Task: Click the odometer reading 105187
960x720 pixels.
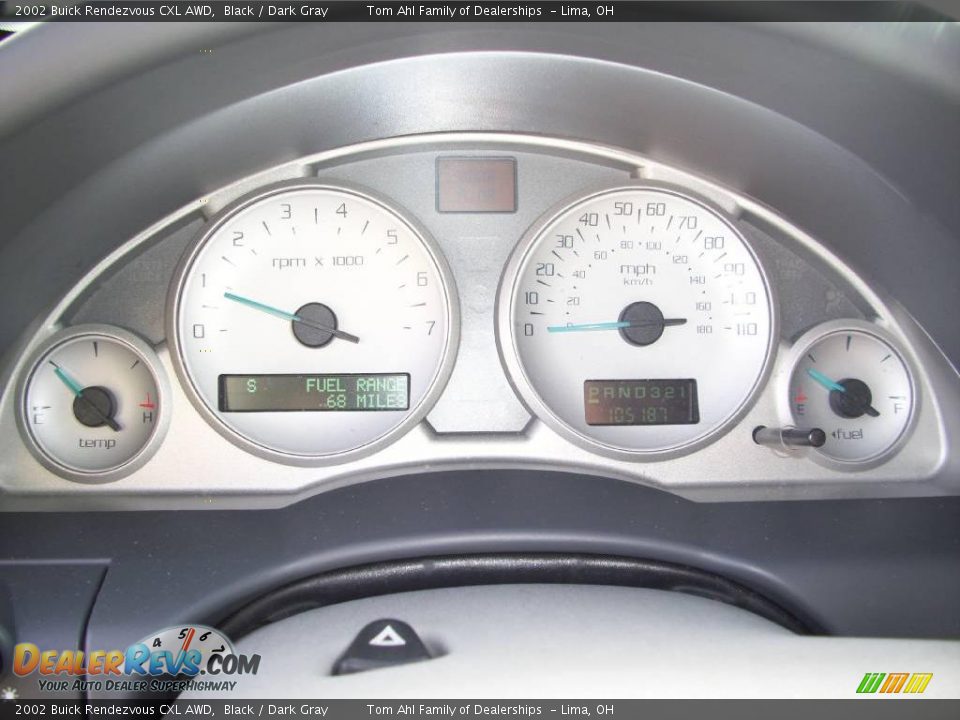Action: tap(637, 414)
